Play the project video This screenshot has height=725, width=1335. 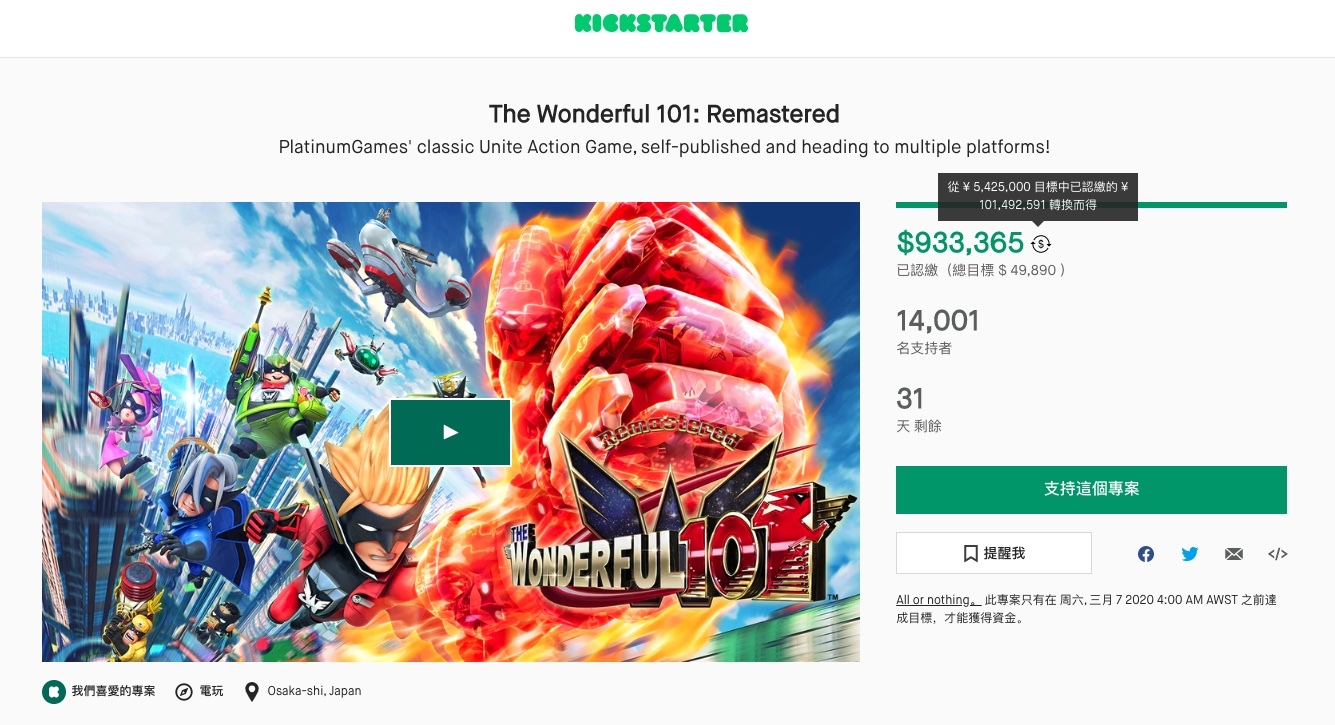(x=450, y=432)
